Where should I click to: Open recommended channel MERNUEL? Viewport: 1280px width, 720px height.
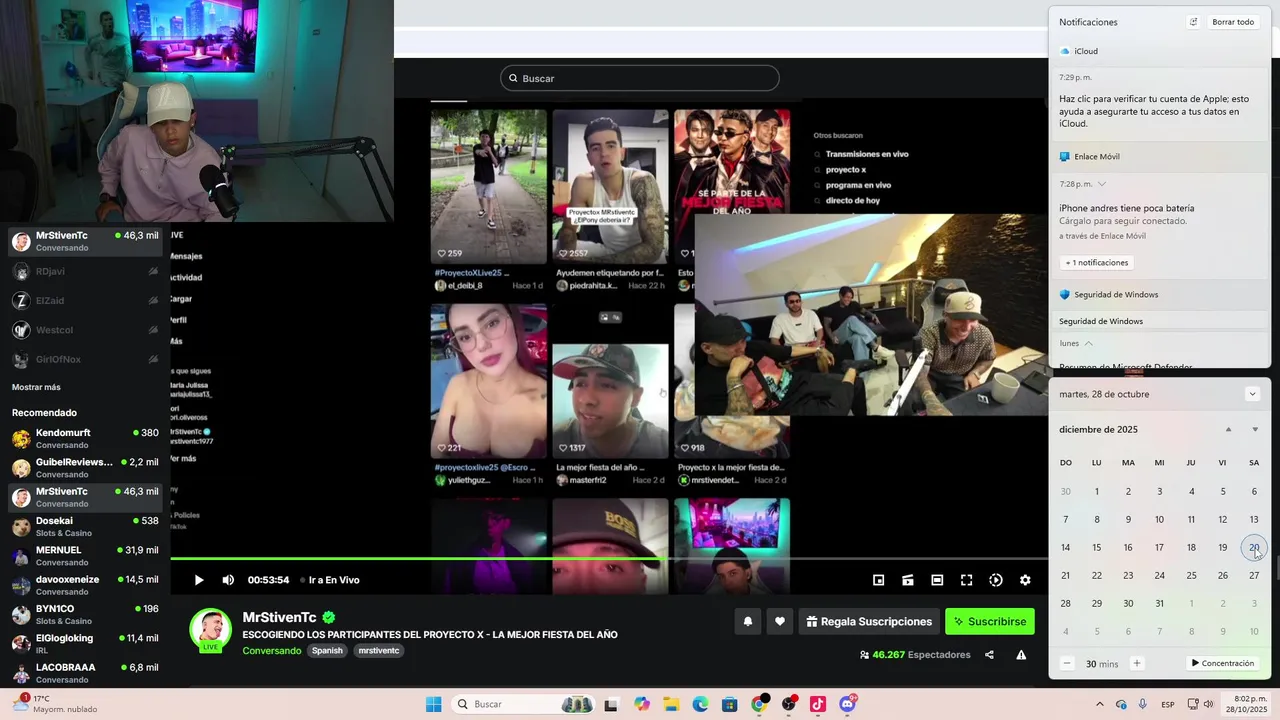point(85,555)
